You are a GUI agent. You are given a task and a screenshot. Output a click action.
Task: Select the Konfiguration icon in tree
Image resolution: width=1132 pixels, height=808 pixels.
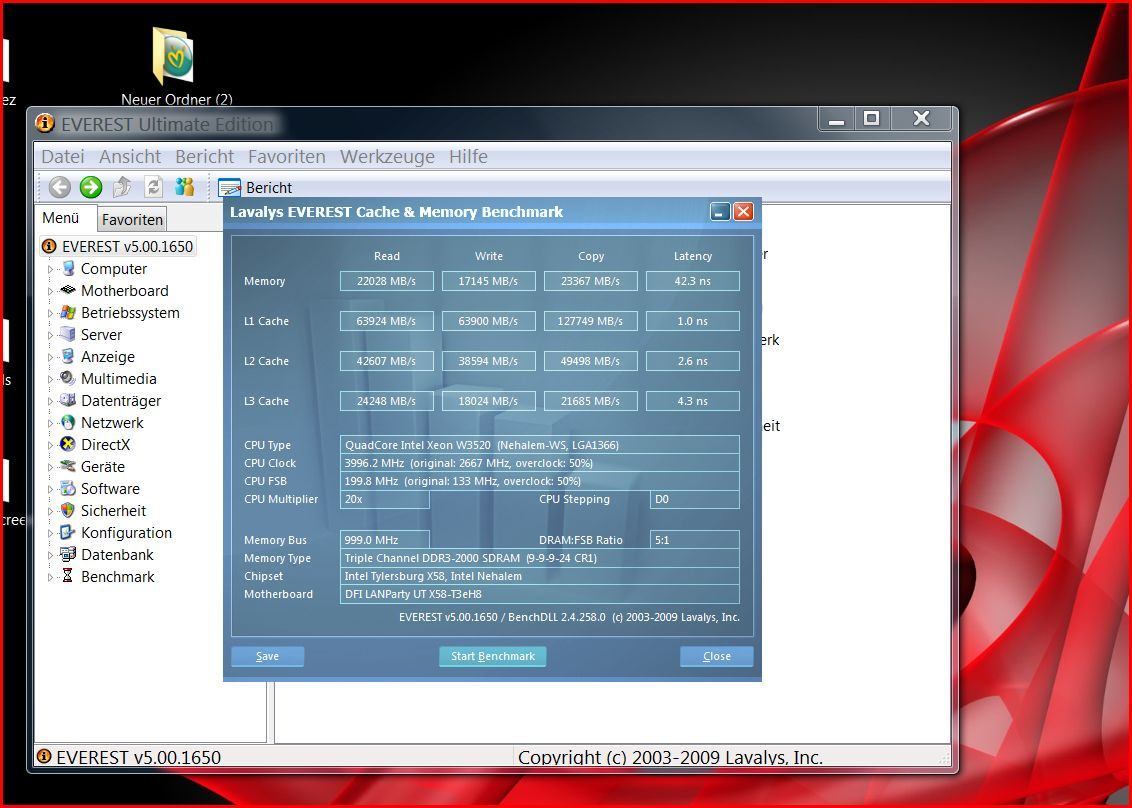(x=68, y=533)
